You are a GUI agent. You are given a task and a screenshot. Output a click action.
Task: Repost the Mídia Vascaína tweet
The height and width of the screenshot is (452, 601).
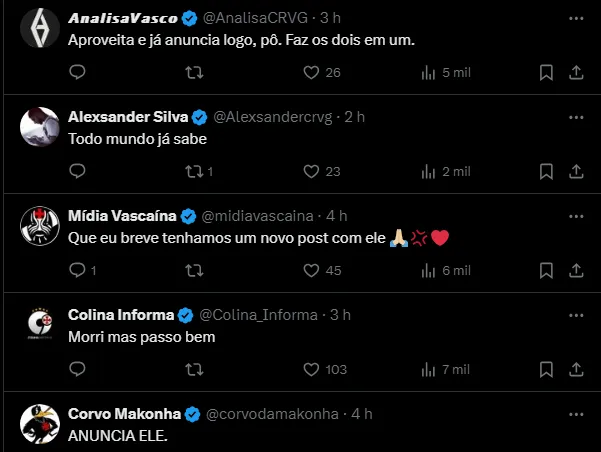coord(195,270)
